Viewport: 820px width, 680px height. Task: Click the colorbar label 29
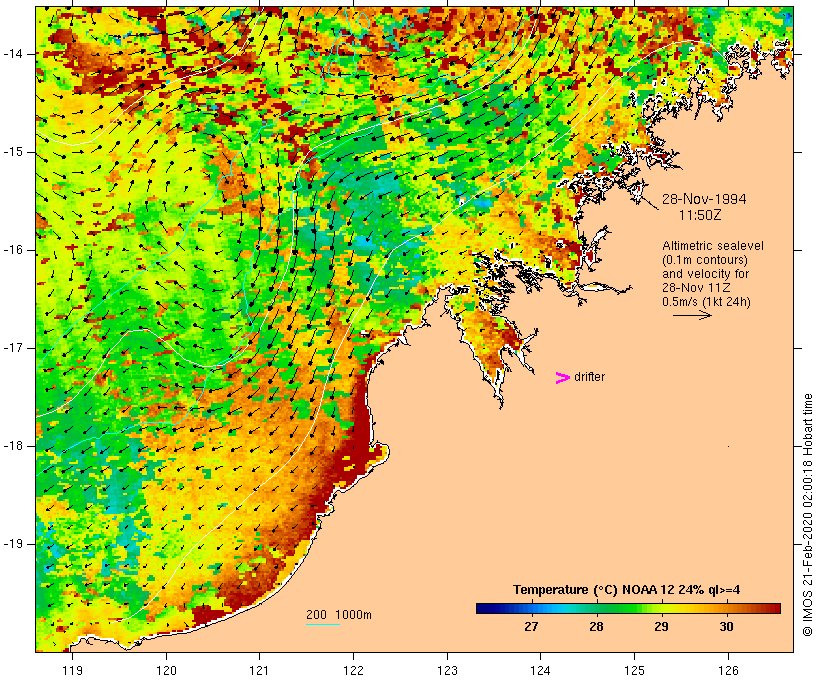click(661, 626)
